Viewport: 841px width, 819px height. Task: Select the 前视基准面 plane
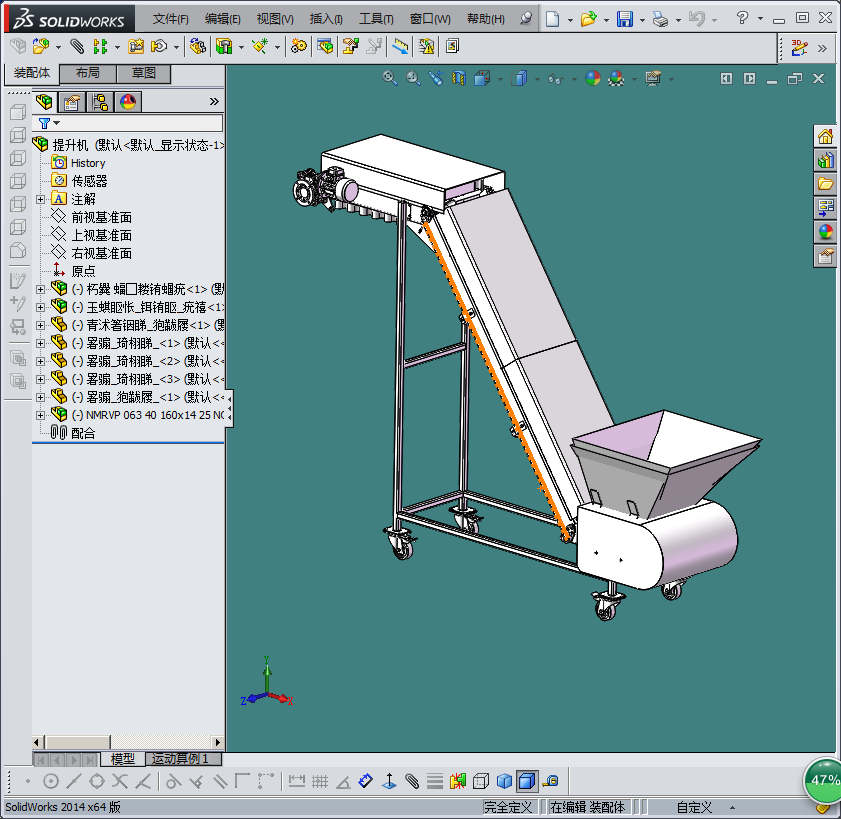point(101,218)
